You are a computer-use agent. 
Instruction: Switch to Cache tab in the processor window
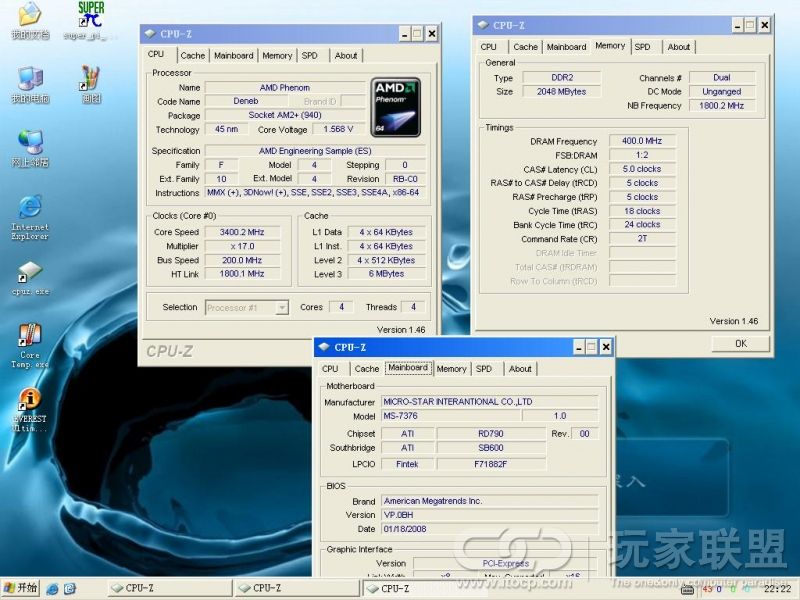[x=192, y=56]
